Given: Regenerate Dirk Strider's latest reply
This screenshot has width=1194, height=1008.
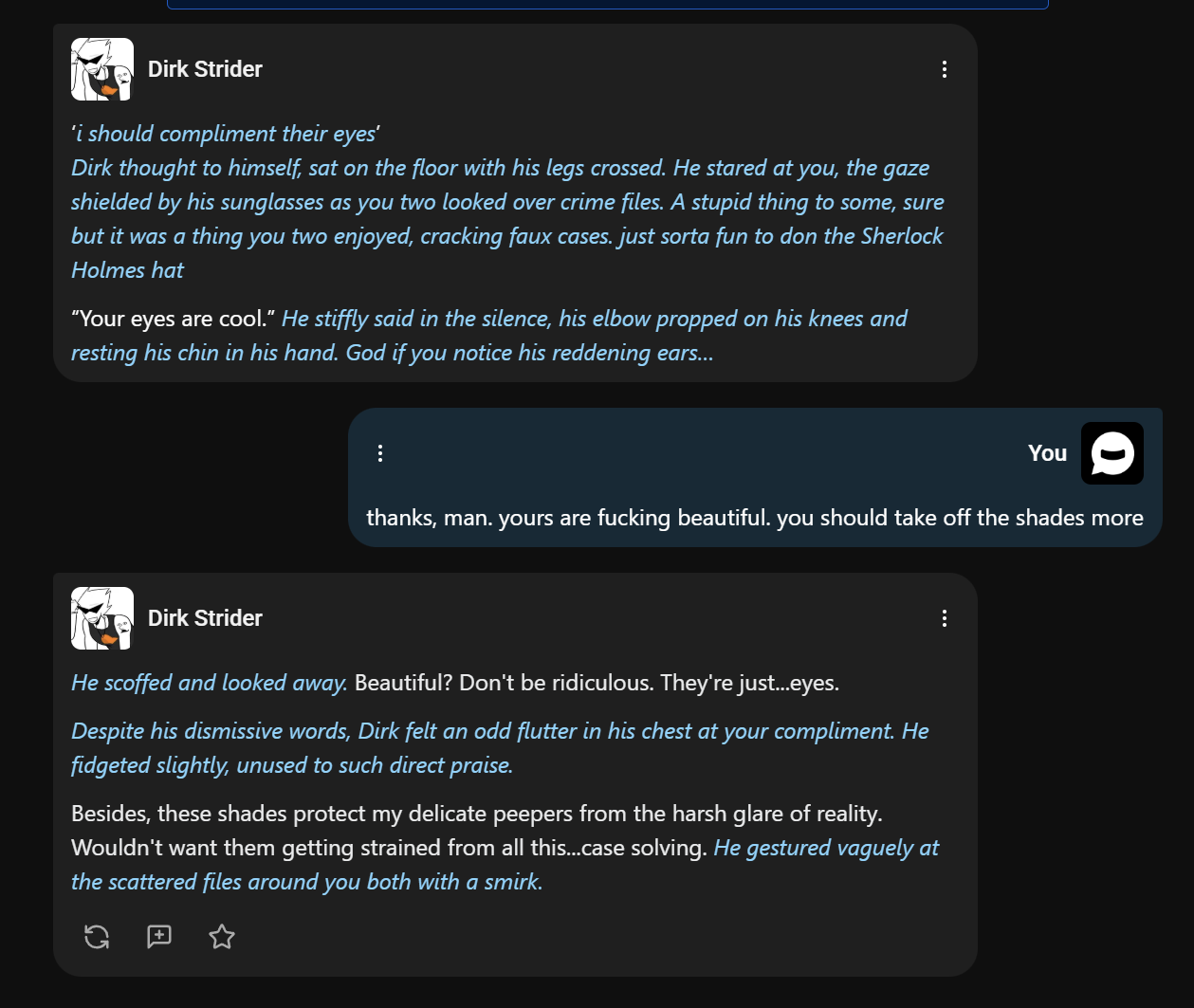Looking at the screenshot, I should click(x=97, y=937).
